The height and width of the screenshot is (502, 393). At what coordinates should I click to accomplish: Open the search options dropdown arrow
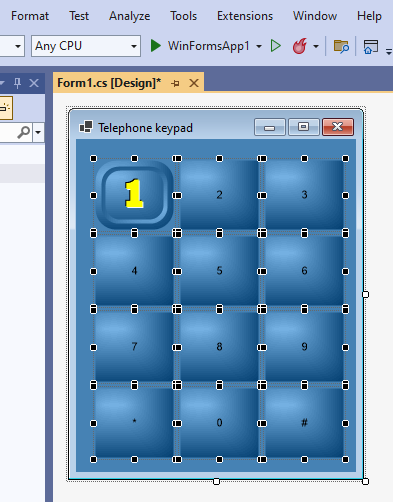[38, 132]
